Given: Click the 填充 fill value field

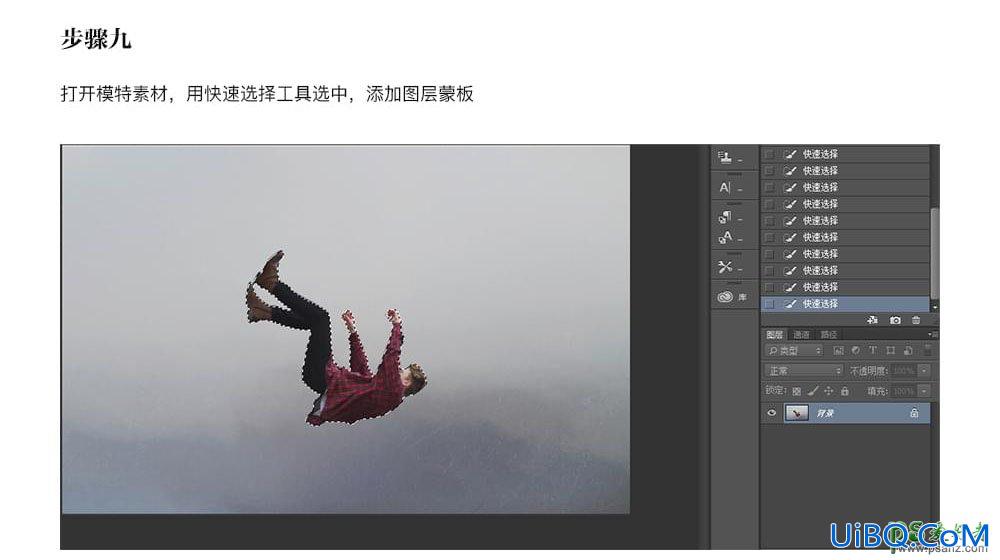Looking at the screenshot, I should [x=904, y=391].
